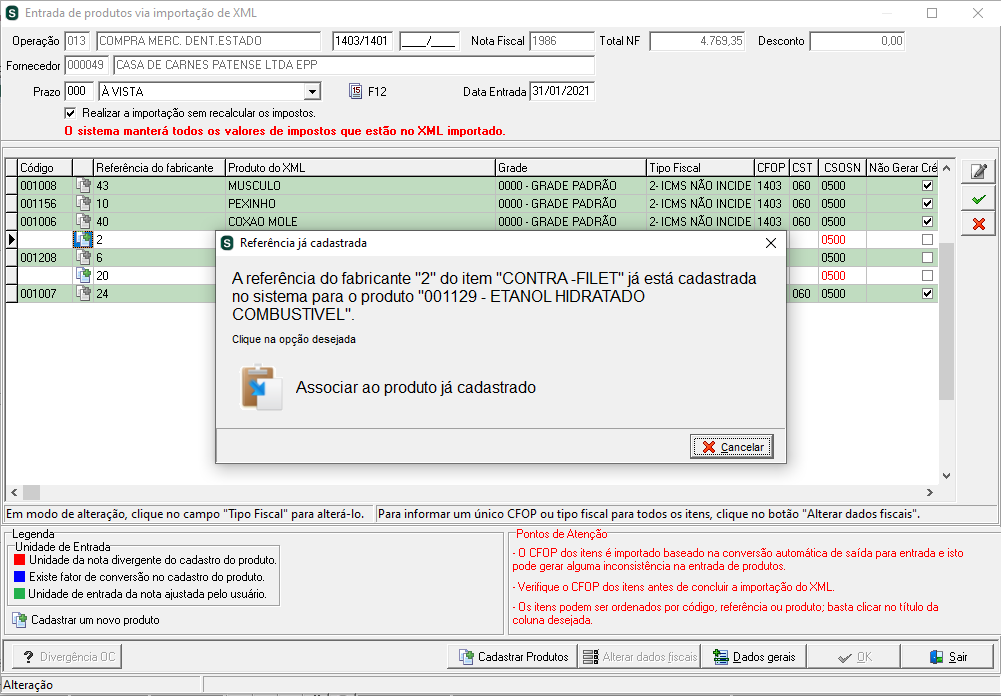1001x696 pixels.
Task: Click the copy icon in the 001007 row
Action: pos(83,294)
